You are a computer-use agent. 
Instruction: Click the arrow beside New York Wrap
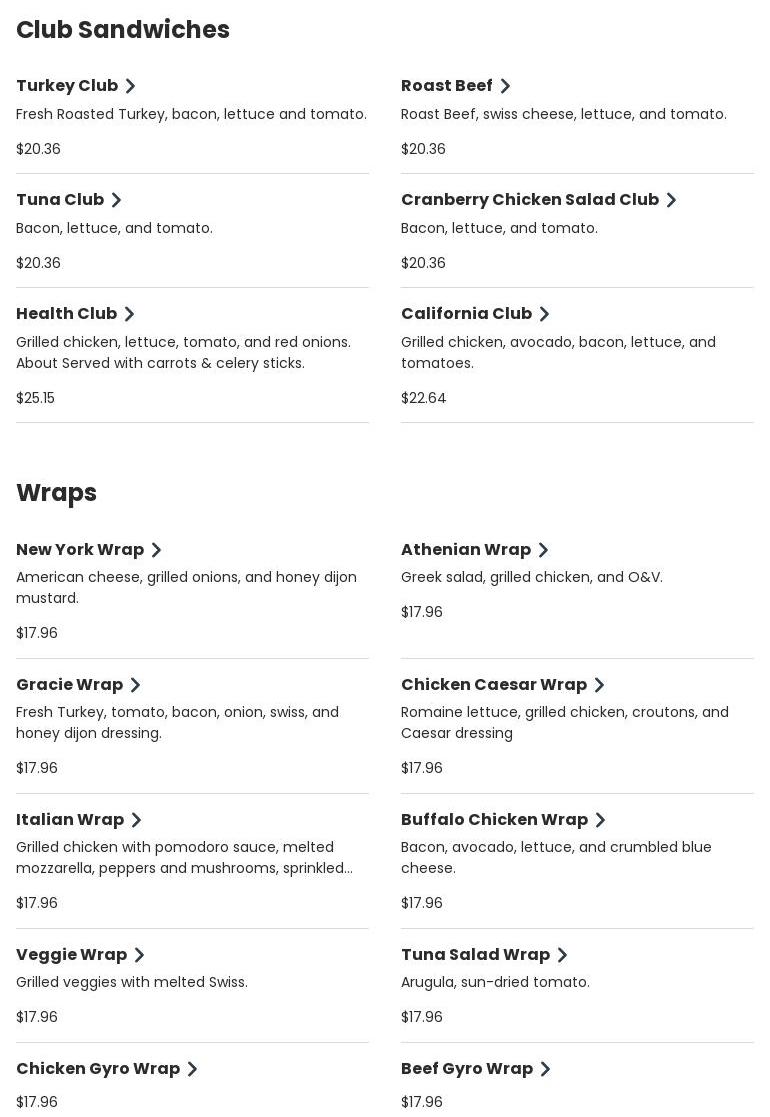pyautogui.click(x=156, y=551)
